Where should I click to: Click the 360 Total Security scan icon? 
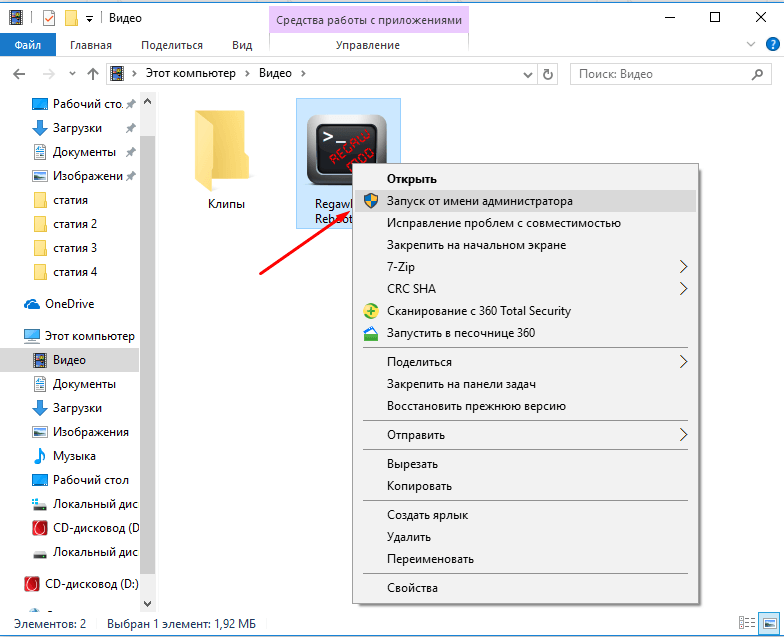point(370,311)
